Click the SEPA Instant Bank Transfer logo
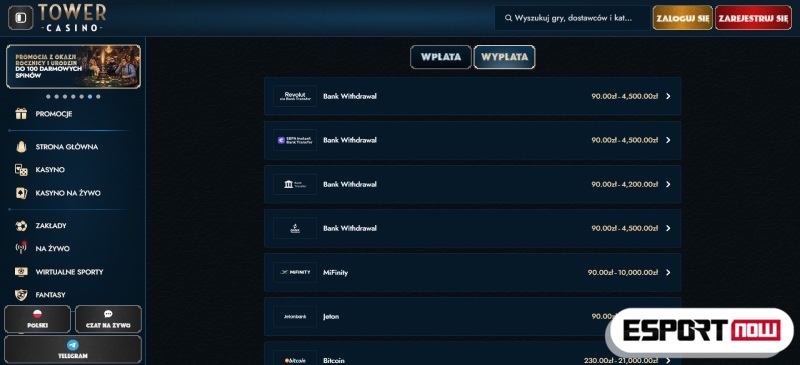This screenshot has height=365, width=800. [295, 140]
